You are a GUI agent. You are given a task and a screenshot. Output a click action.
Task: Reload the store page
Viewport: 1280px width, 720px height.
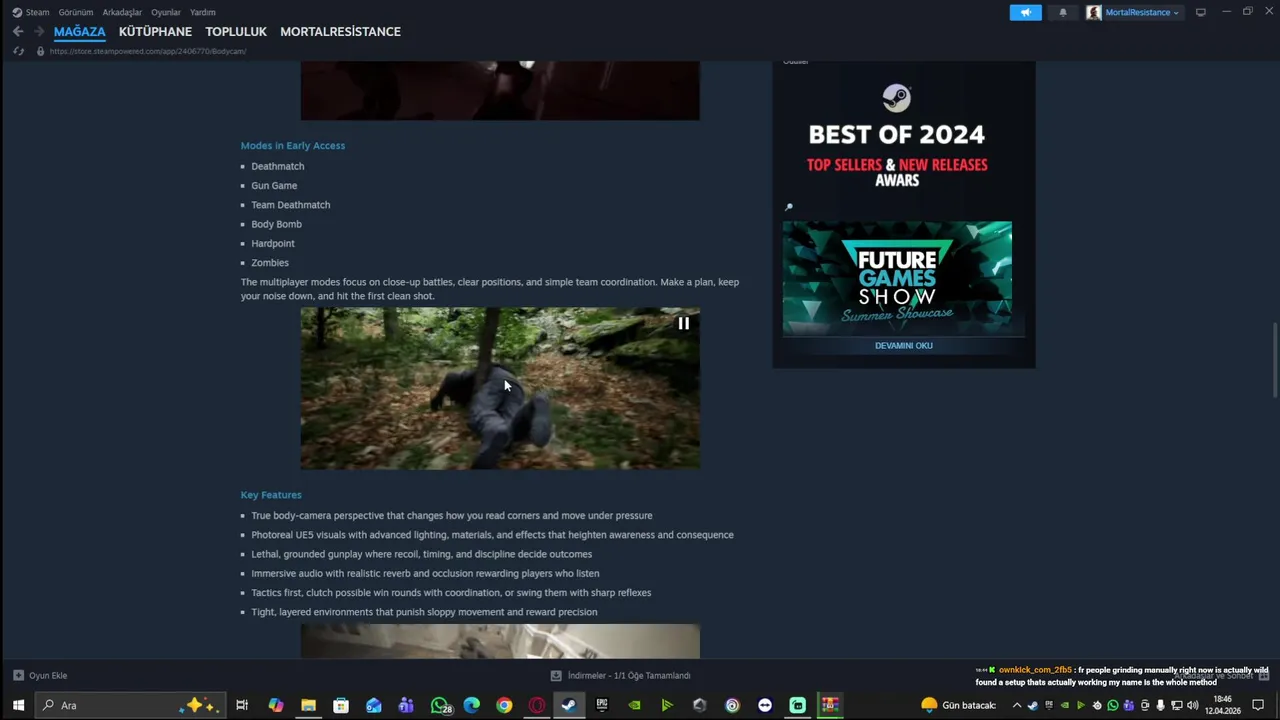coord(18,51)
